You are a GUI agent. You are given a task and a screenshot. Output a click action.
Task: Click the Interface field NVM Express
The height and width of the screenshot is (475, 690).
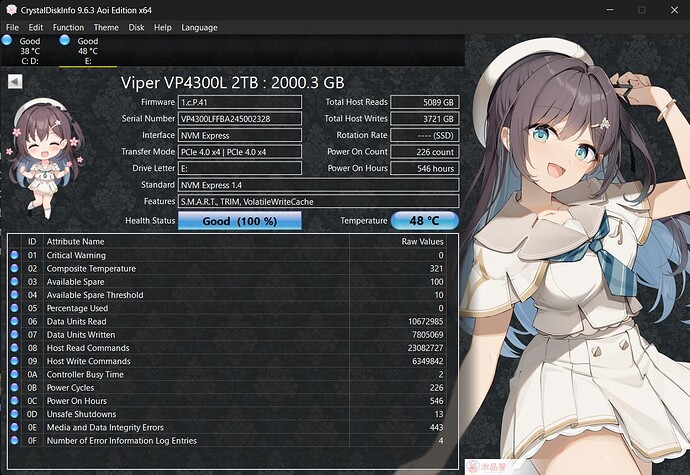pos(240,135)
